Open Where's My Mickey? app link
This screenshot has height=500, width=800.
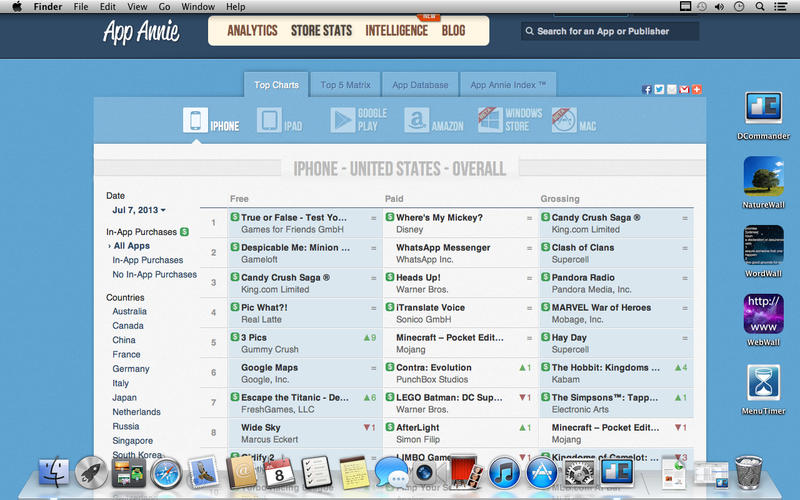pyautogui.click(x=439, y=217)
